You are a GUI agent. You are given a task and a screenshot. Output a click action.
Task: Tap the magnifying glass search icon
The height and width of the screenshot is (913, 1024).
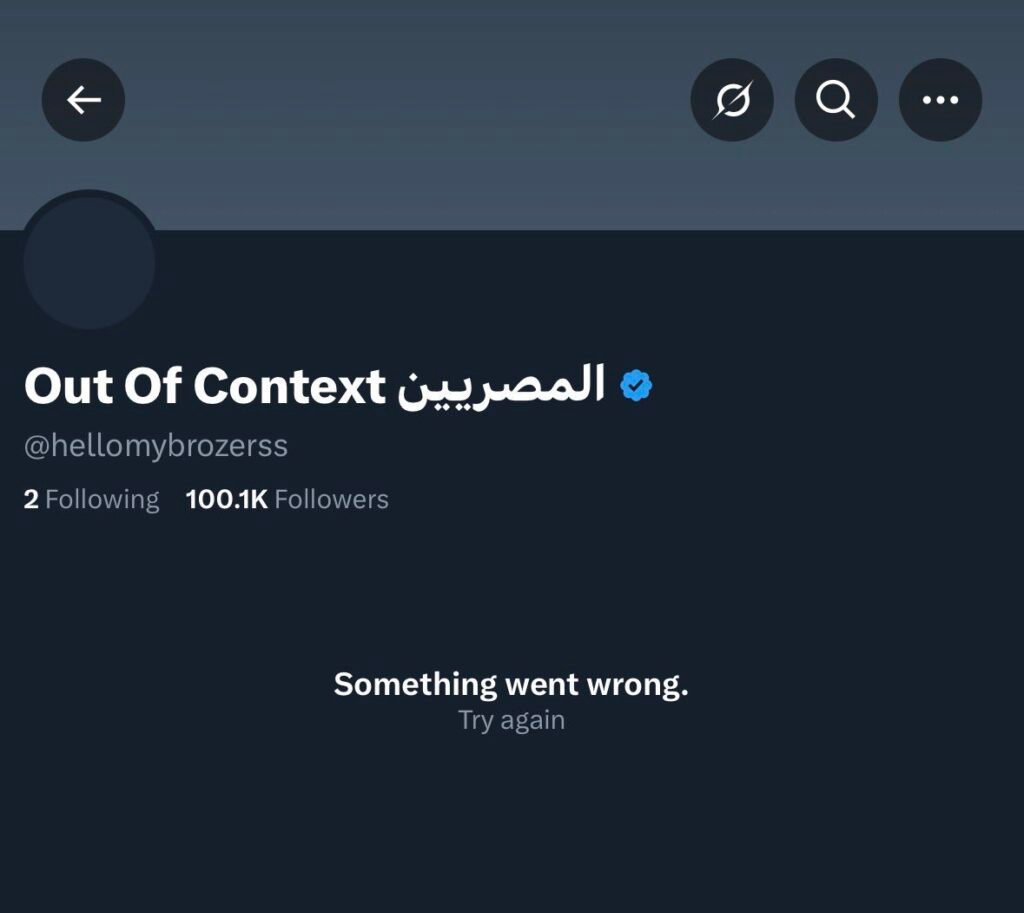[x=836, y=100]
